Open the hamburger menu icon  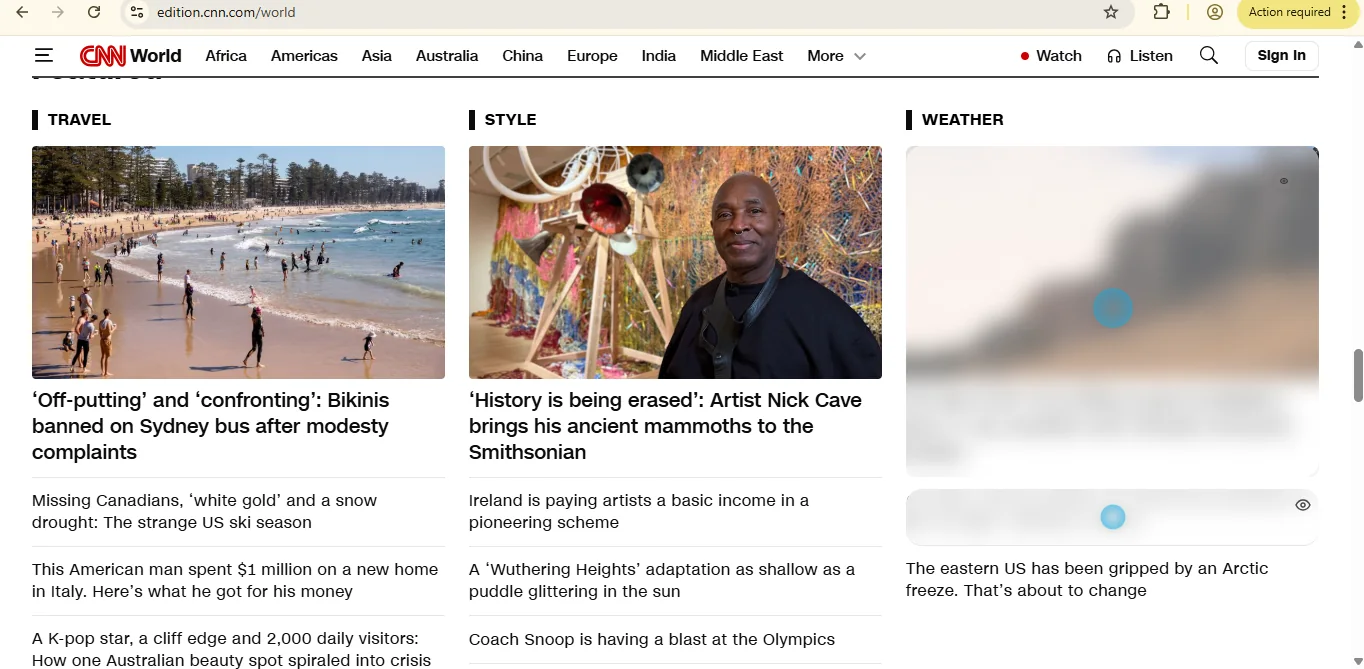43,56
